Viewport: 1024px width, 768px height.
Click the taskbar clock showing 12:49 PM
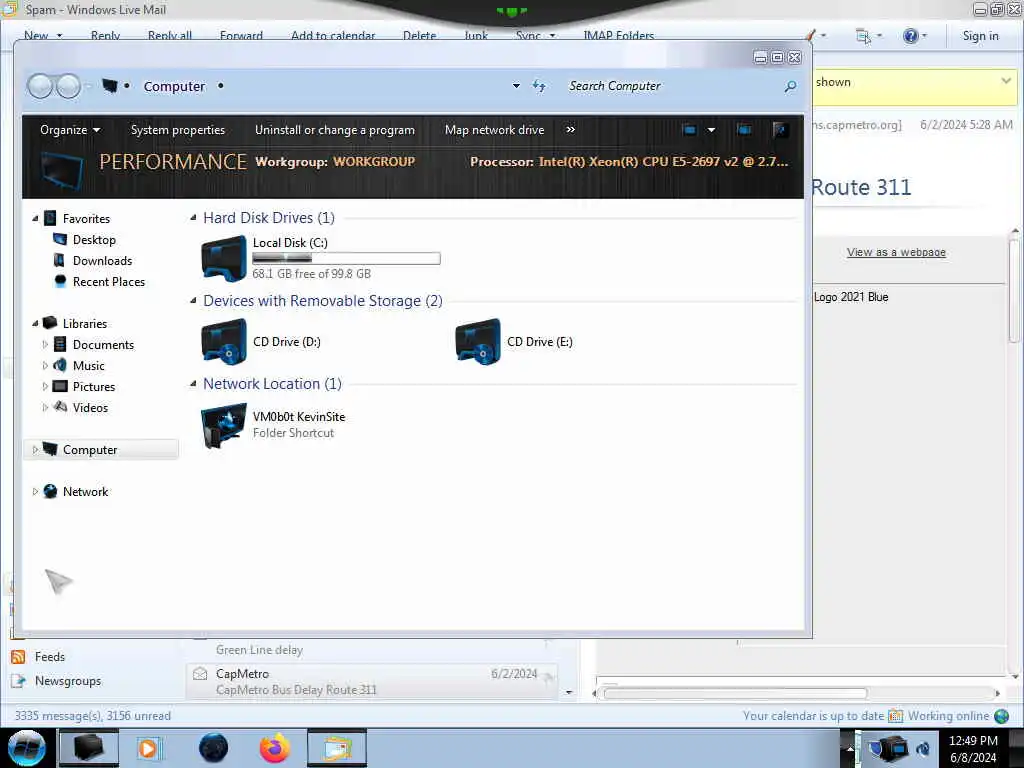coord(973,748)
